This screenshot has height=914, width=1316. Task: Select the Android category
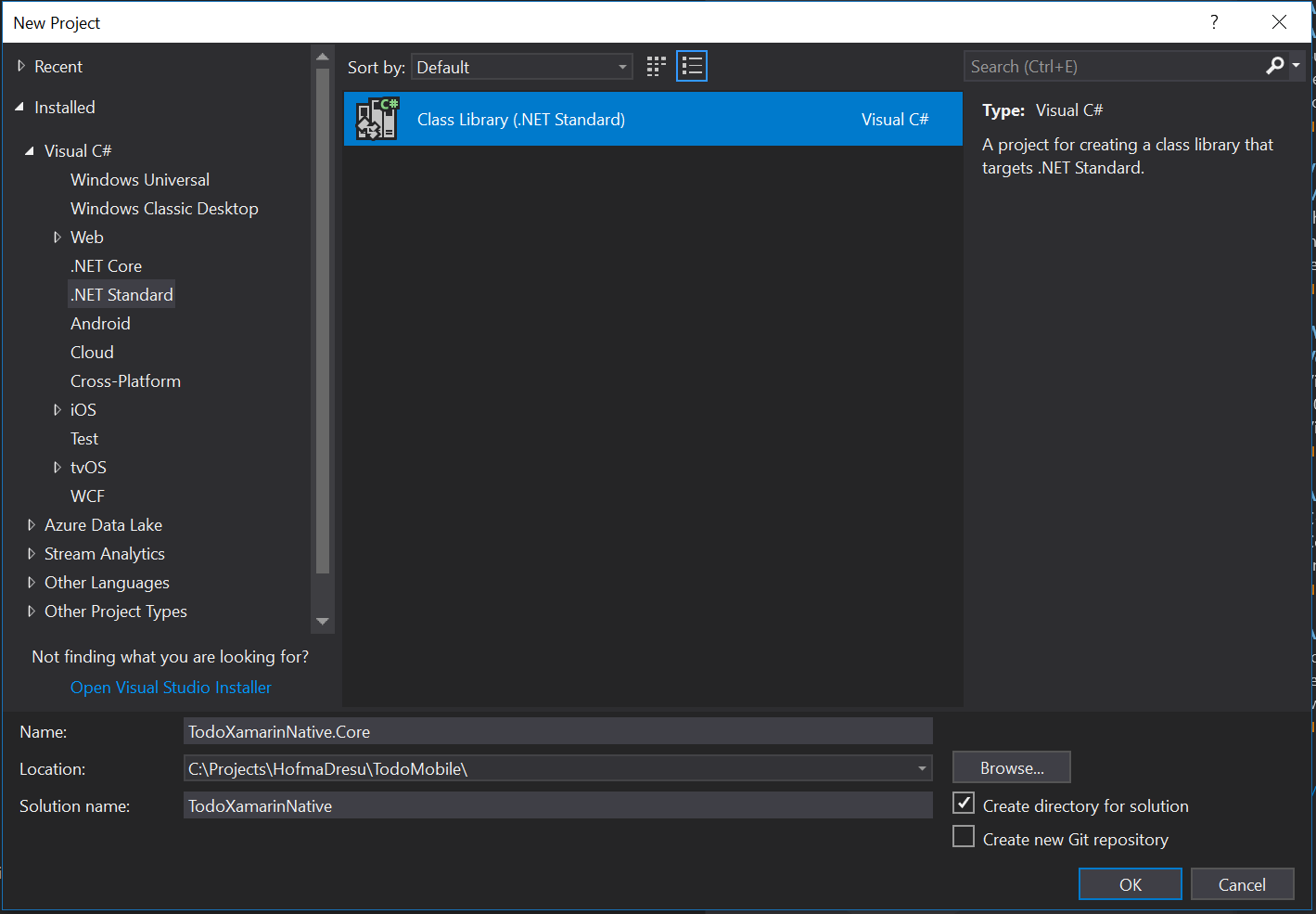coord(100,324)
